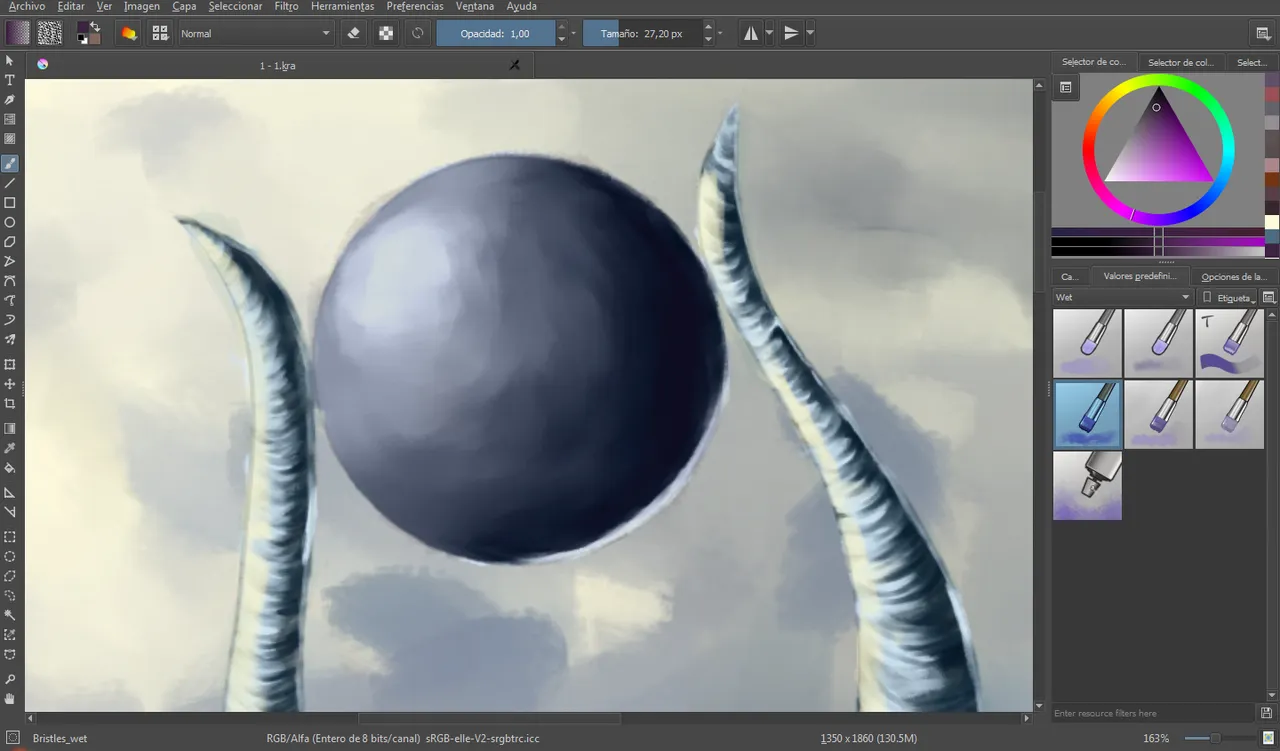Select the Fill bucket tool
Screen dimensions: 1280x751
click(10, 468)
